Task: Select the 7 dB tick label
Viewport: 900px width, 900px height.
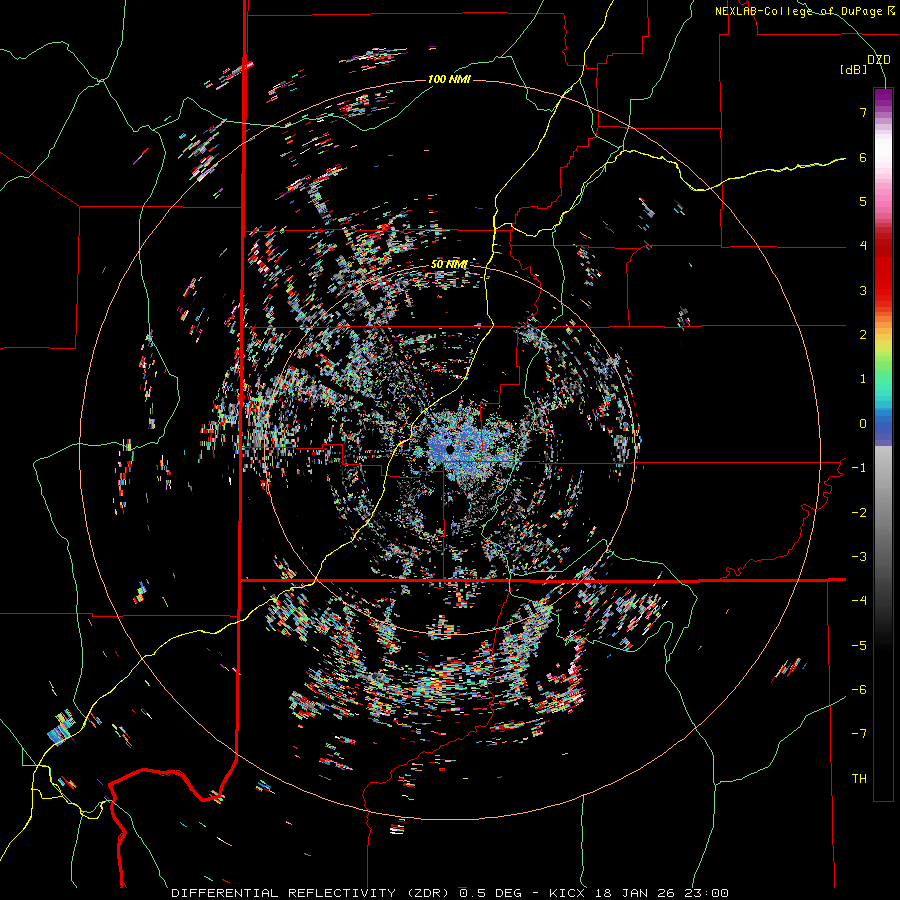Action: pos(863,112)
